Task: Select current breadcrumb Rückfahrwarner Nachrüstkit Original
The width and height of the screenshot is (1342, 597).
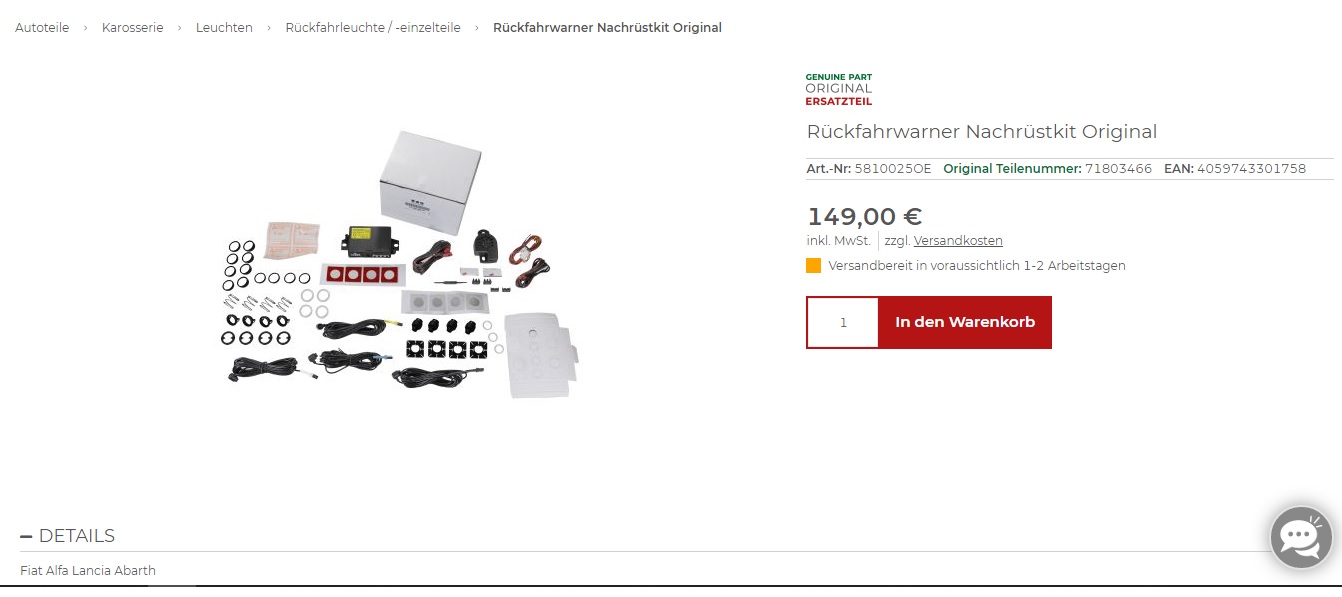Action: [x=607, y=28]
